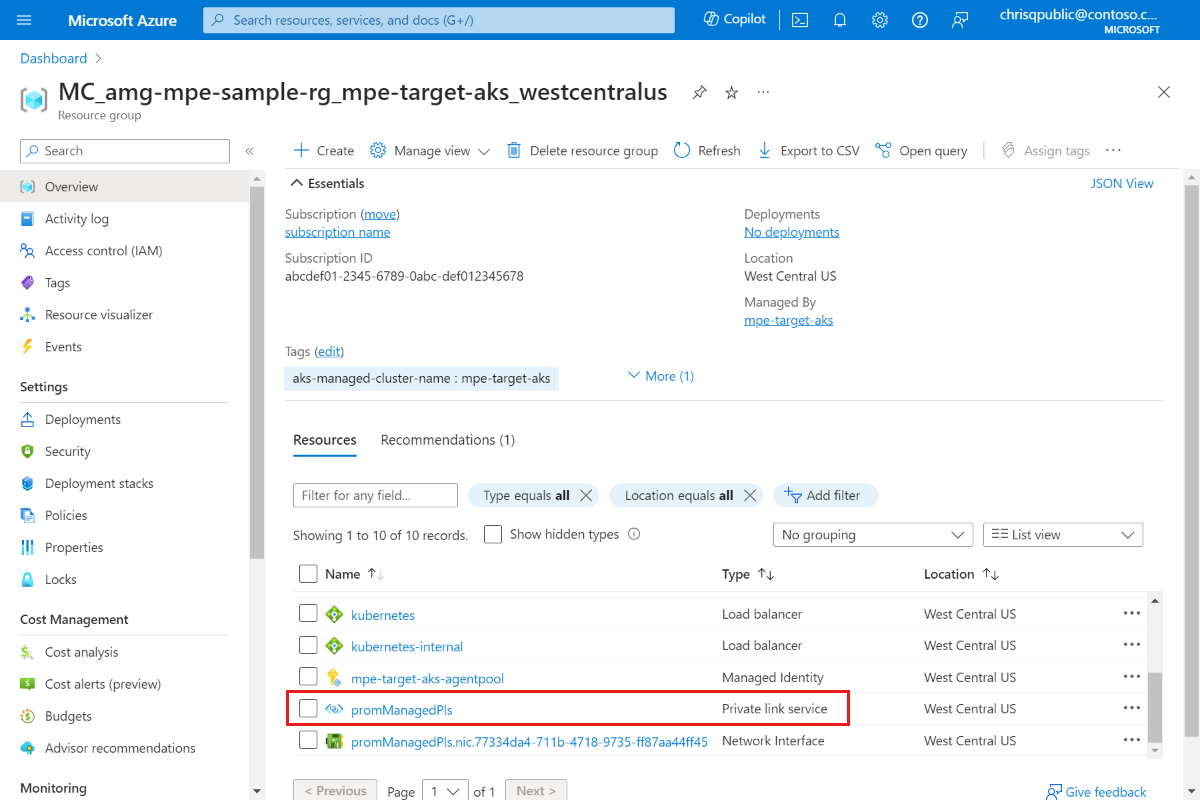
Task: Open toolbar overflow ellipsis after Assign tags
Action: [x=1113, y=151]
